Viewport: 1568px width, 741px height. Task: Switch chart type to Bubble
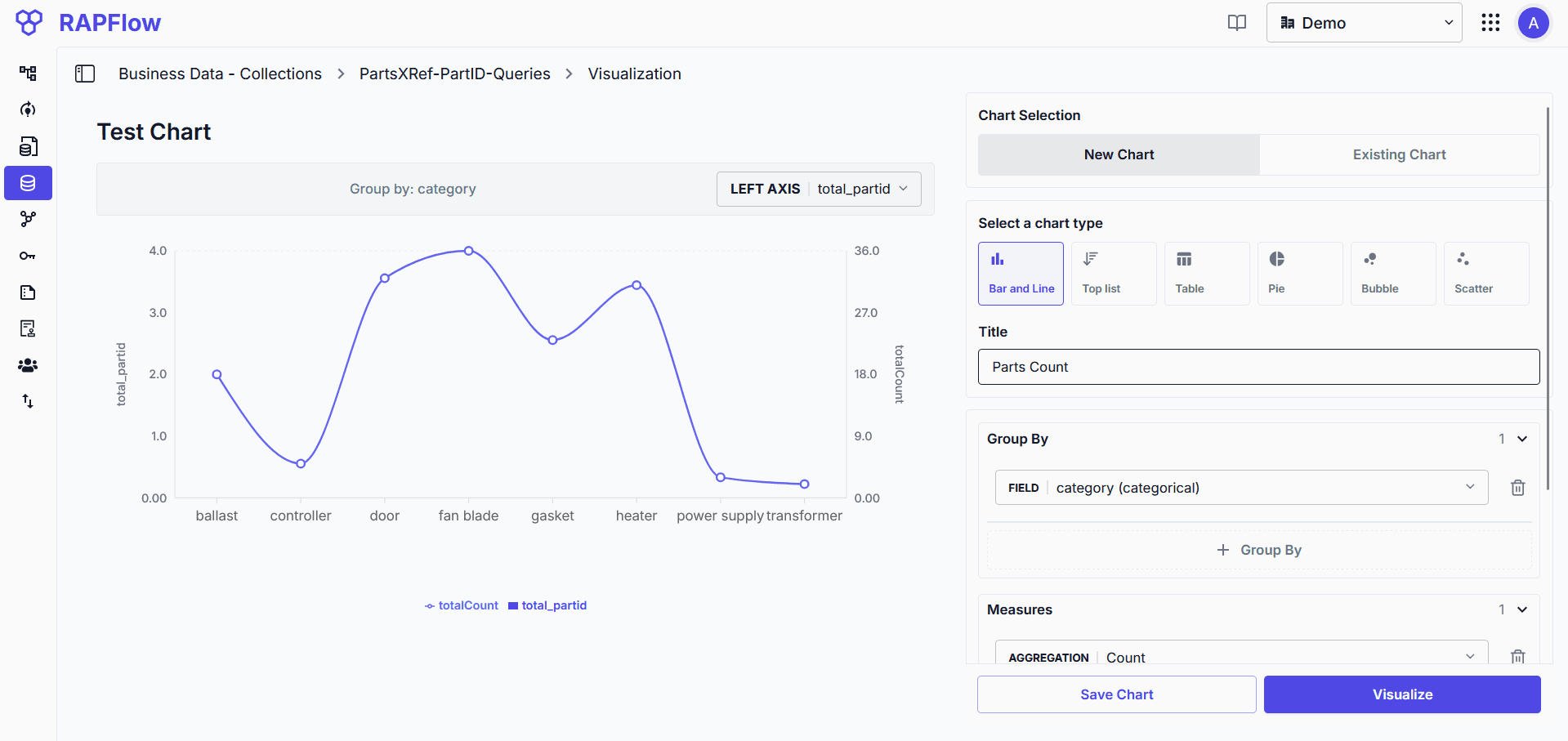(1392, 273)
